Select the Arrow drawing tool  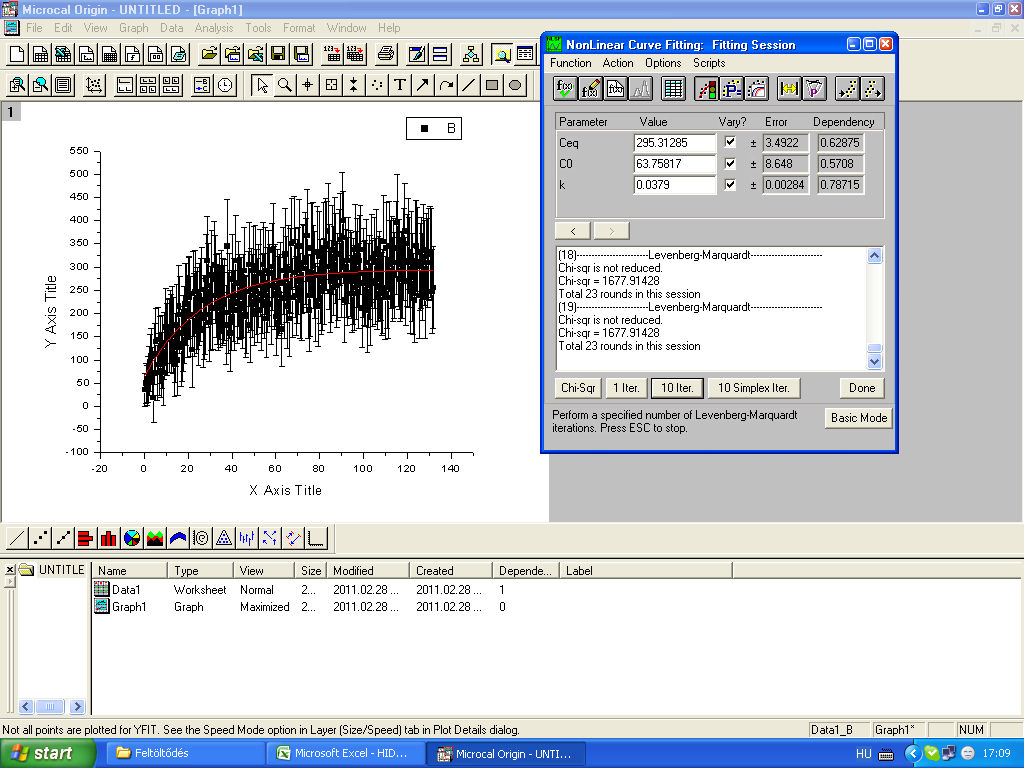tap(423, 85)
